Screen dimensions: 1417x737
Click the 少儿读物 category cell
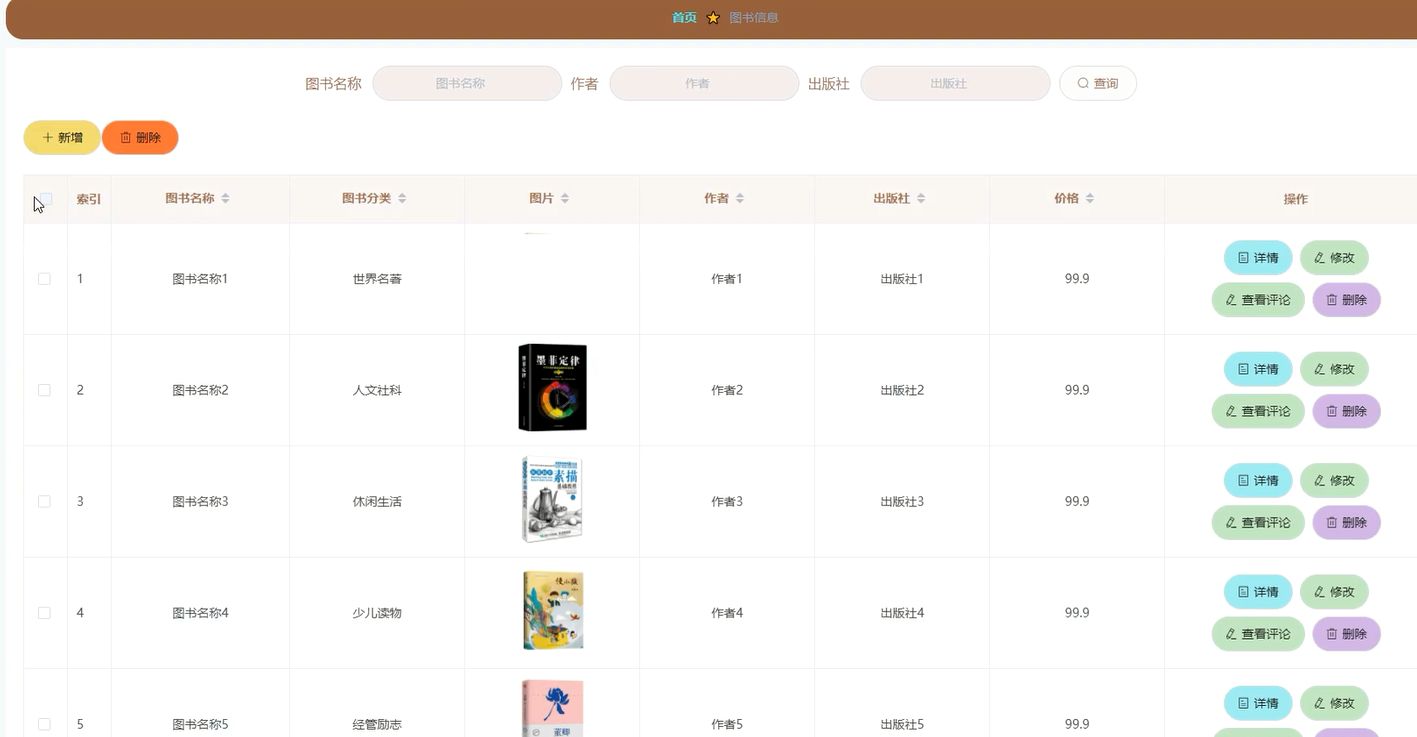pyautogui.click(x=377, y=613)
